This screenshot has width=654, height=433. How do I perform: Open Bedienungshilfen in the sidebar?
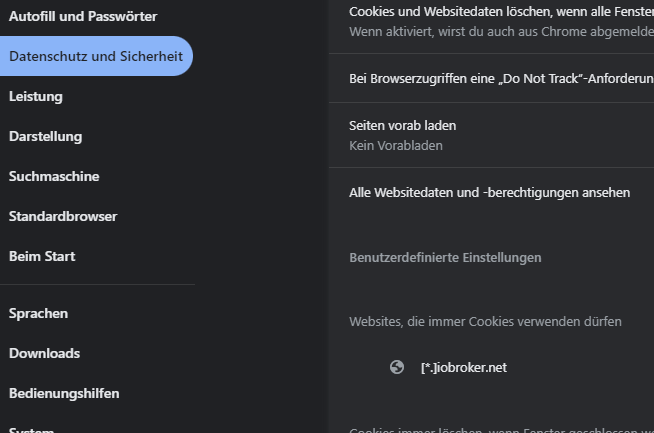point(64,394)
